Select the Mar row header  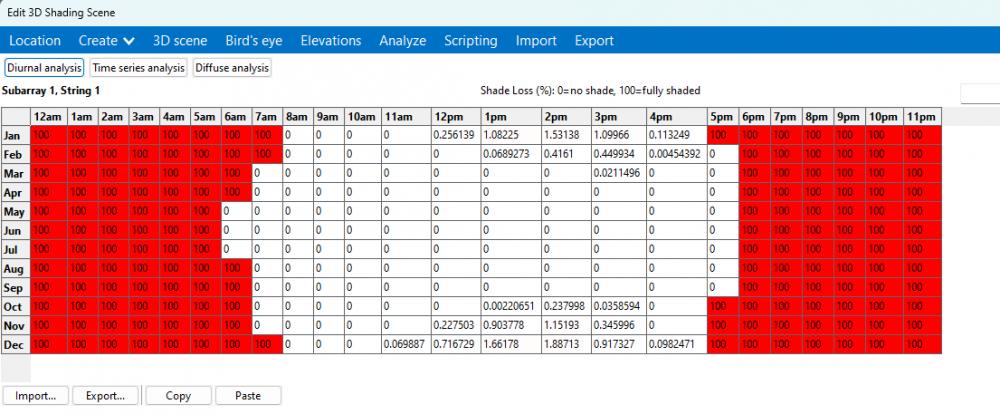click(x=16, y=174)
